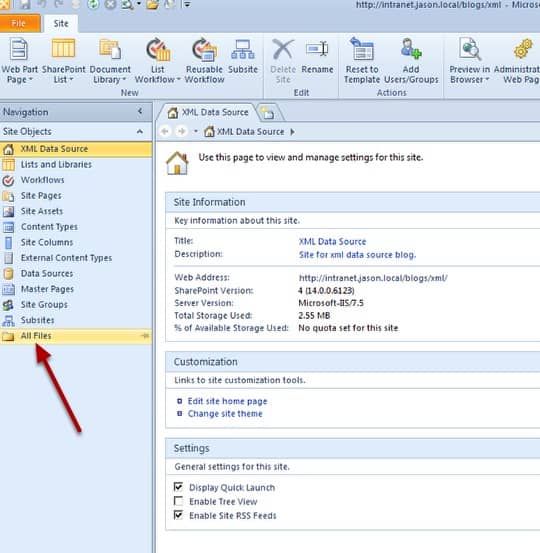The width and height of the screenshot is (540, 553).
Task: Click the Open Site folder icon
Action: (152, 4)
